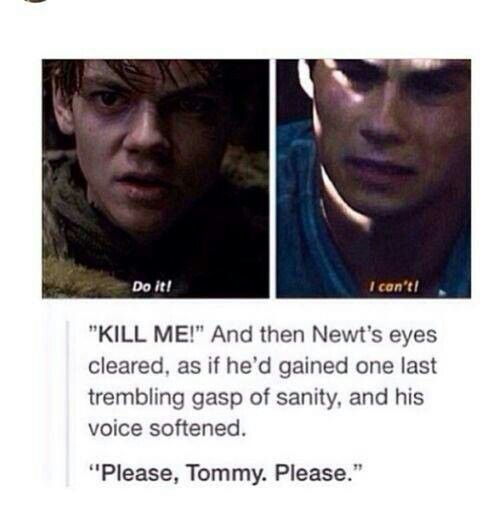
Task: Open the left photo captioned Do it!
Action: point(155,178)
